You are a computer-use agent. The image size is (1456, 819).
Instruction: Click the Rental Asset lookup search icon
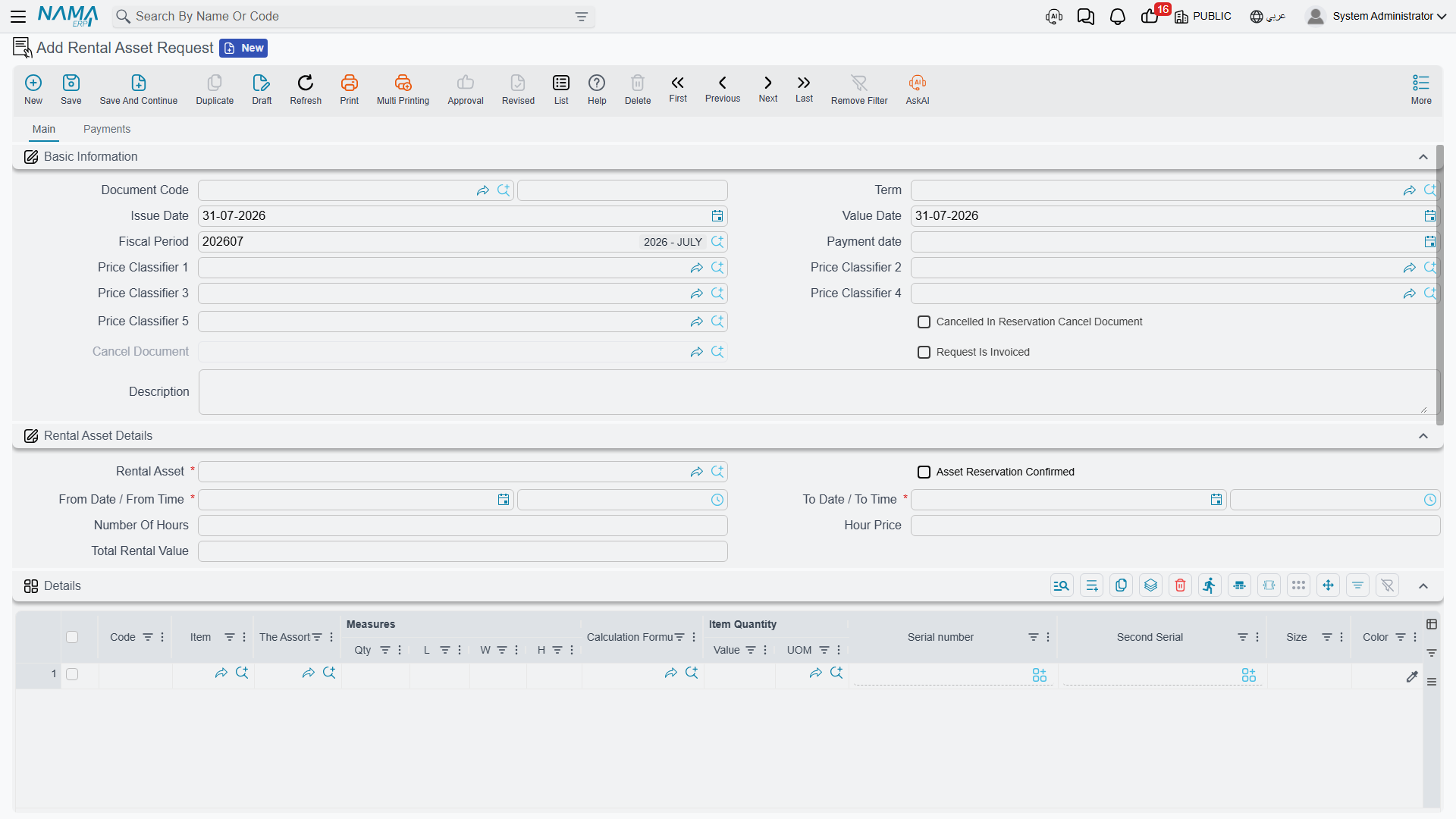[717, 472]
